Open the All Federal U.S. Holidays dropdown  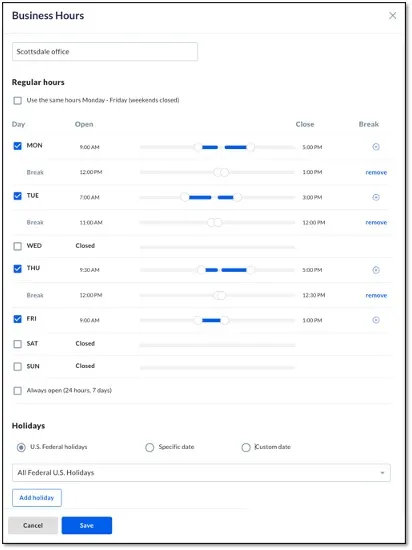[201, 472]
